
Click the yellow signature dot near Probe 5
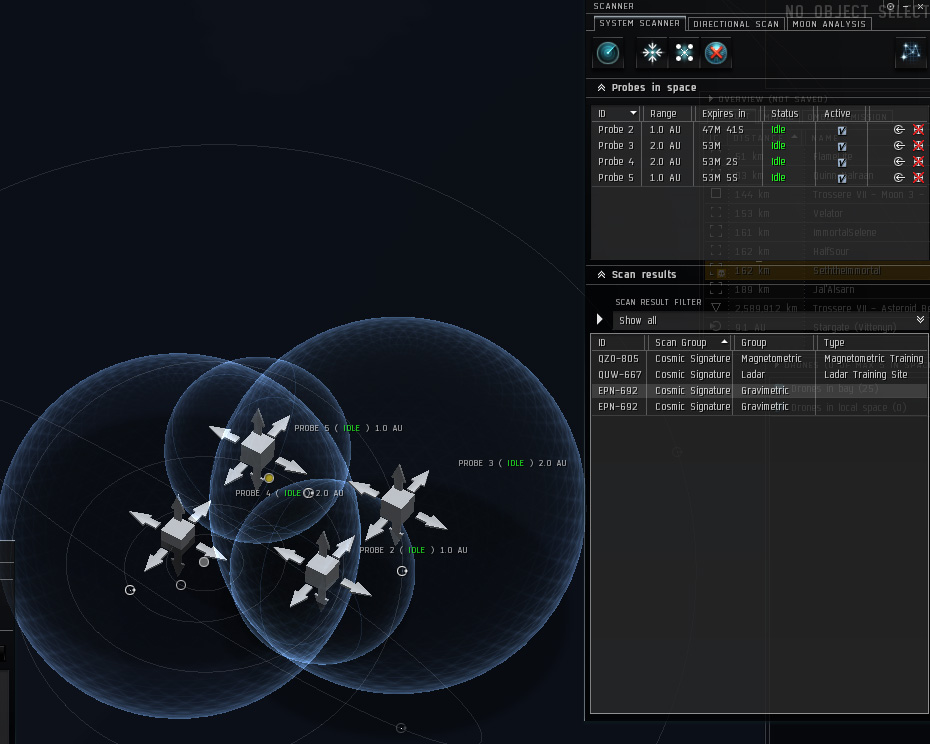click(x=269, y=478)
